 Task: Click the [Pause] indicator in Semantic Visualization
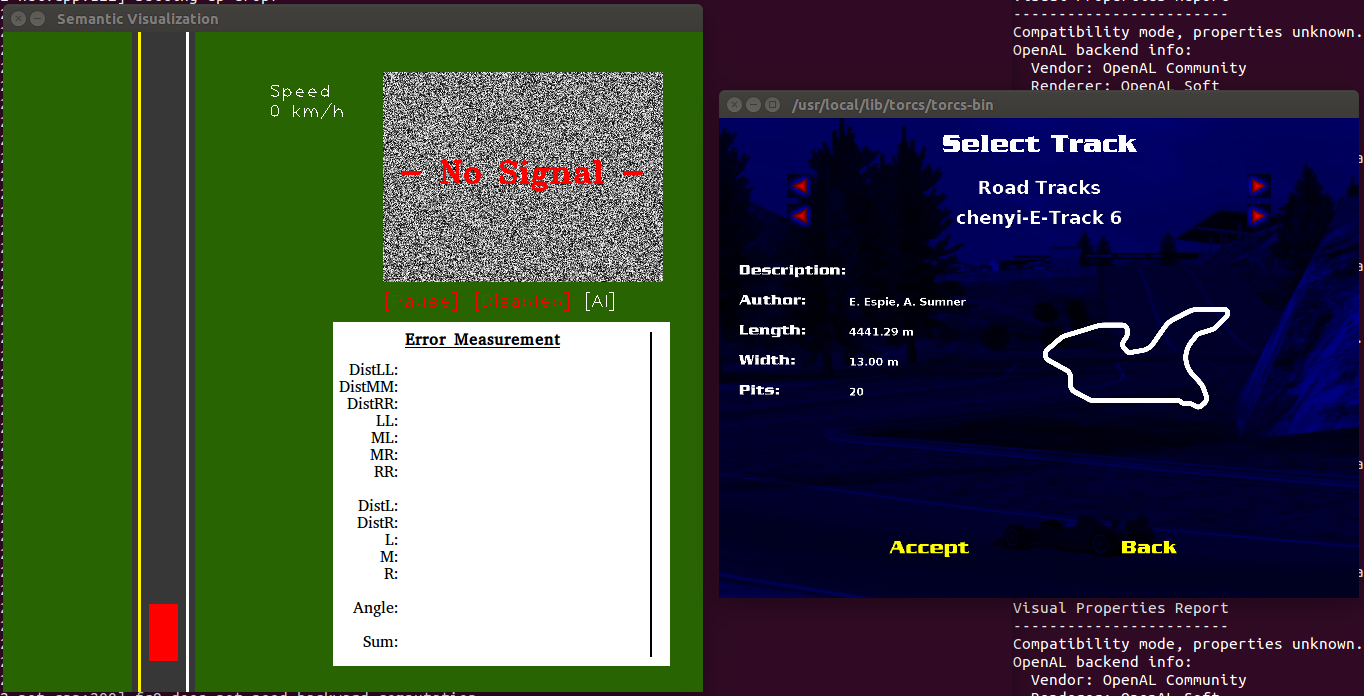(x=421, y=301)
